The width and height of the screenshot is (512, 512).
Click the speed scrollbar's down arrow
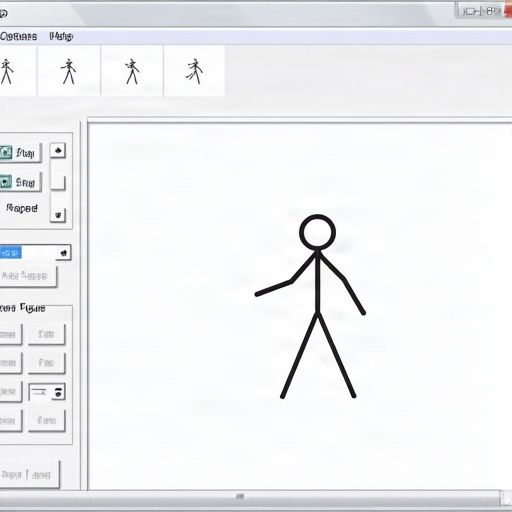[x=58, y=215]
